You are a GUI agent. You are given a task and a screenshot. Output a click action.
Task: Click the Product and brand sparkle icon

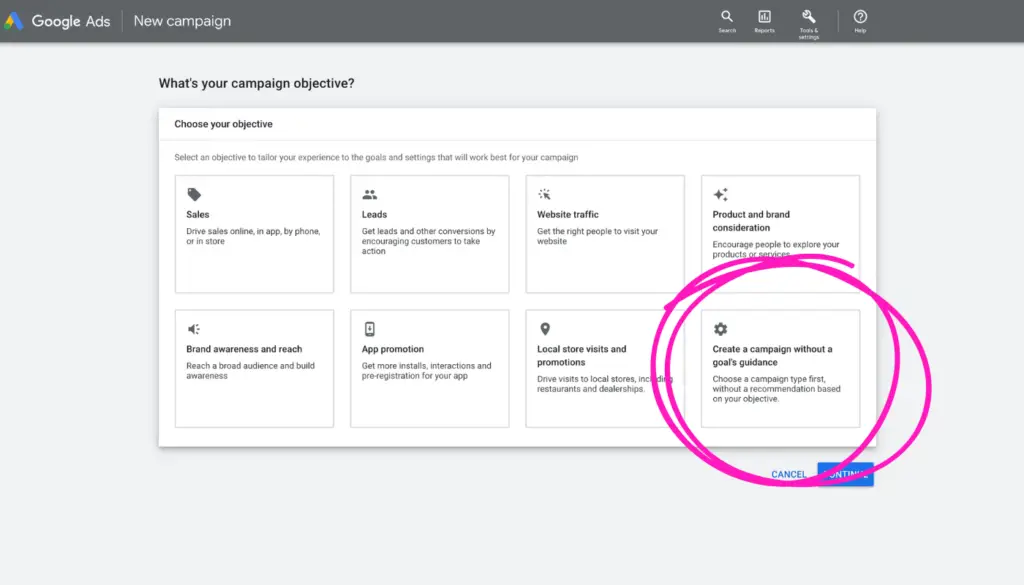click(720, 195)
